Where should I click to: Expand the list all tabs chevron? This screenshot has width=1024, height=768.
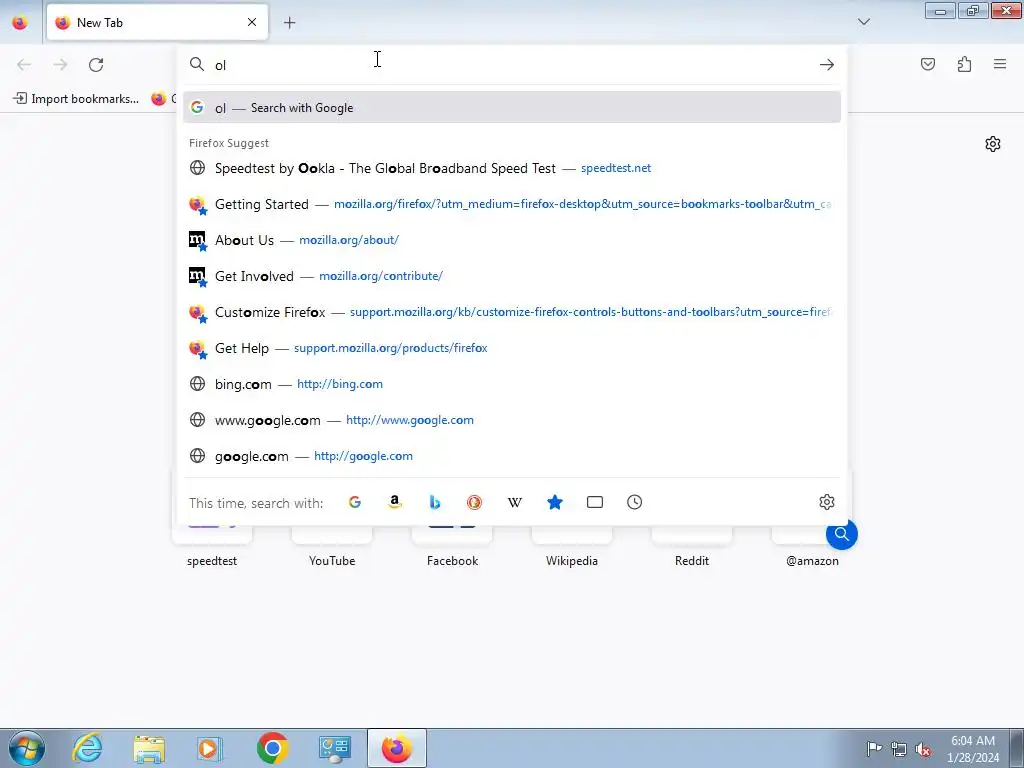(863, 22)
